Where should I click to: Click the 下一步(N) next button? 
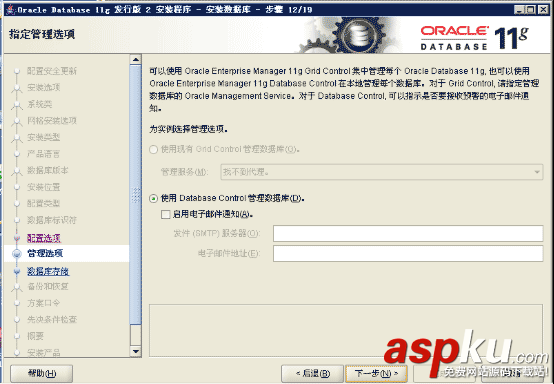coord(376,373)
